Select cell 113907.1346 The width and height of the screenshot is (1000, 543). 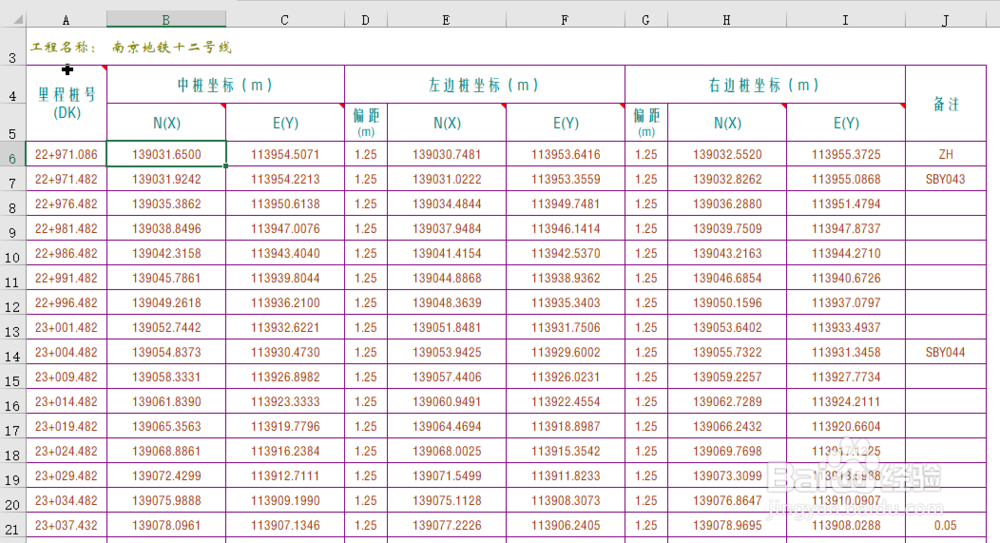285,525
